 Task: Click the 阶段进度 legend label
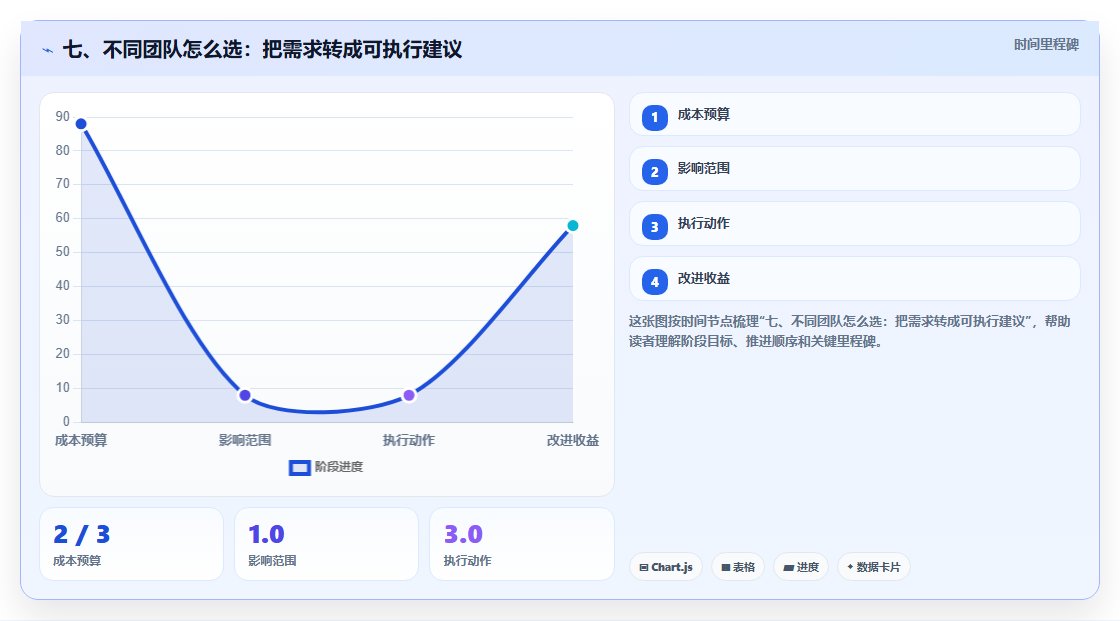(x=339, y=467)
